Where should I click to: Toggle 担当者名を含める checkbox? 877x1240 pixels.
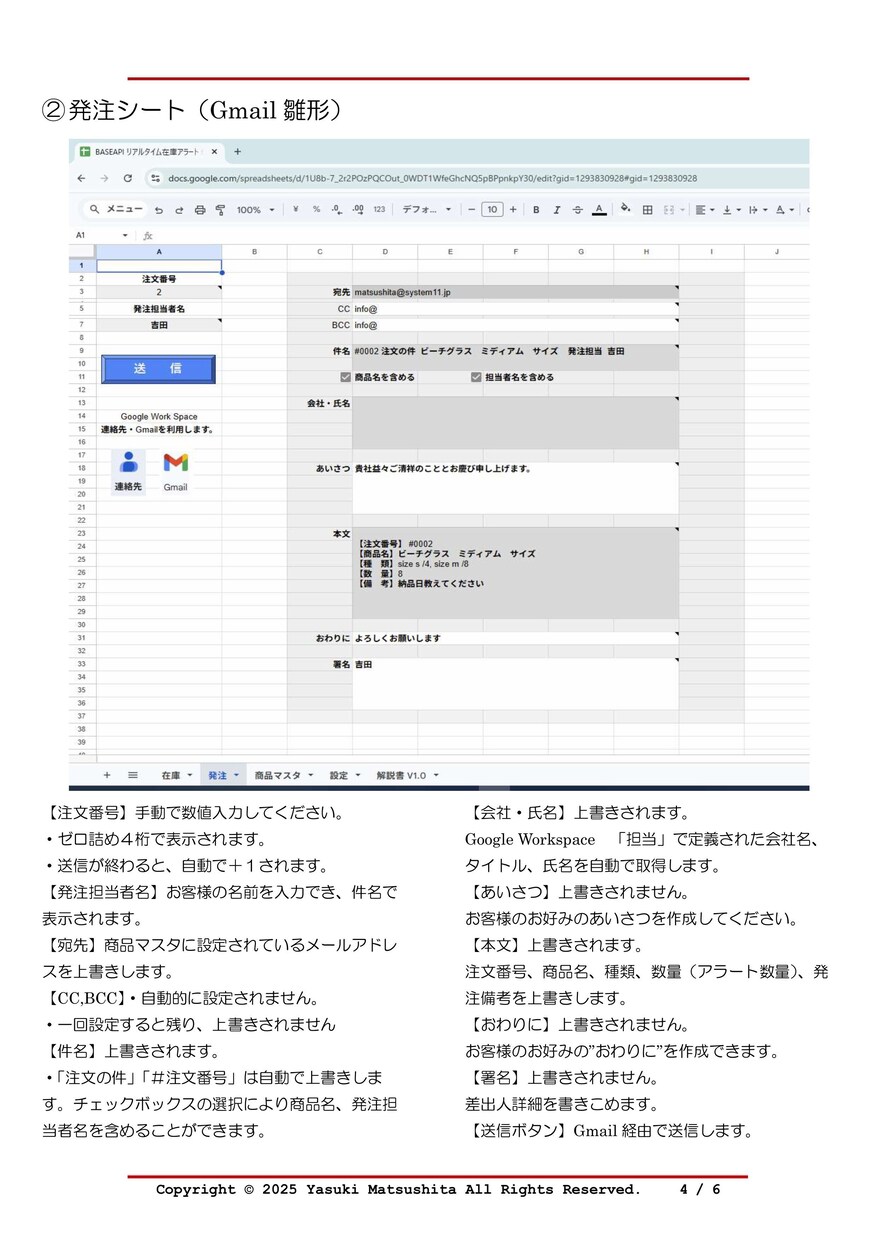click(x=476, y=378)
